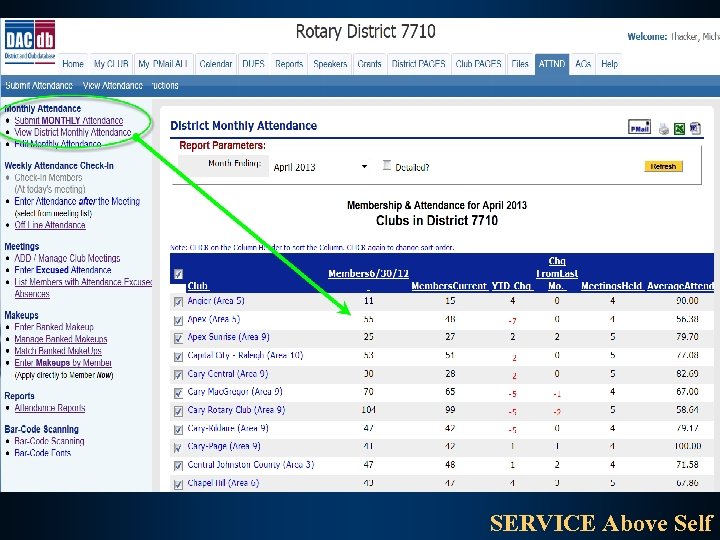This screenshot has width=720, height=540.
Task: Open Central Johnston County (Area 3) link
Action: coord(251,465)
